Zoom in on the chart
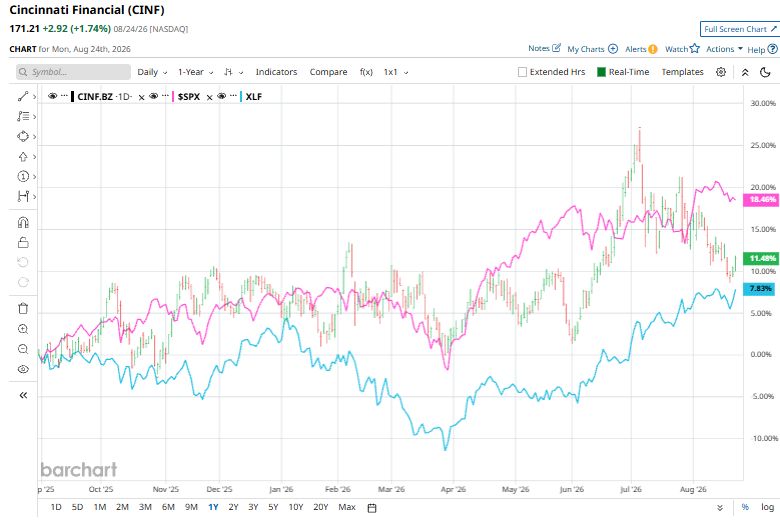 tap(23, 329)
